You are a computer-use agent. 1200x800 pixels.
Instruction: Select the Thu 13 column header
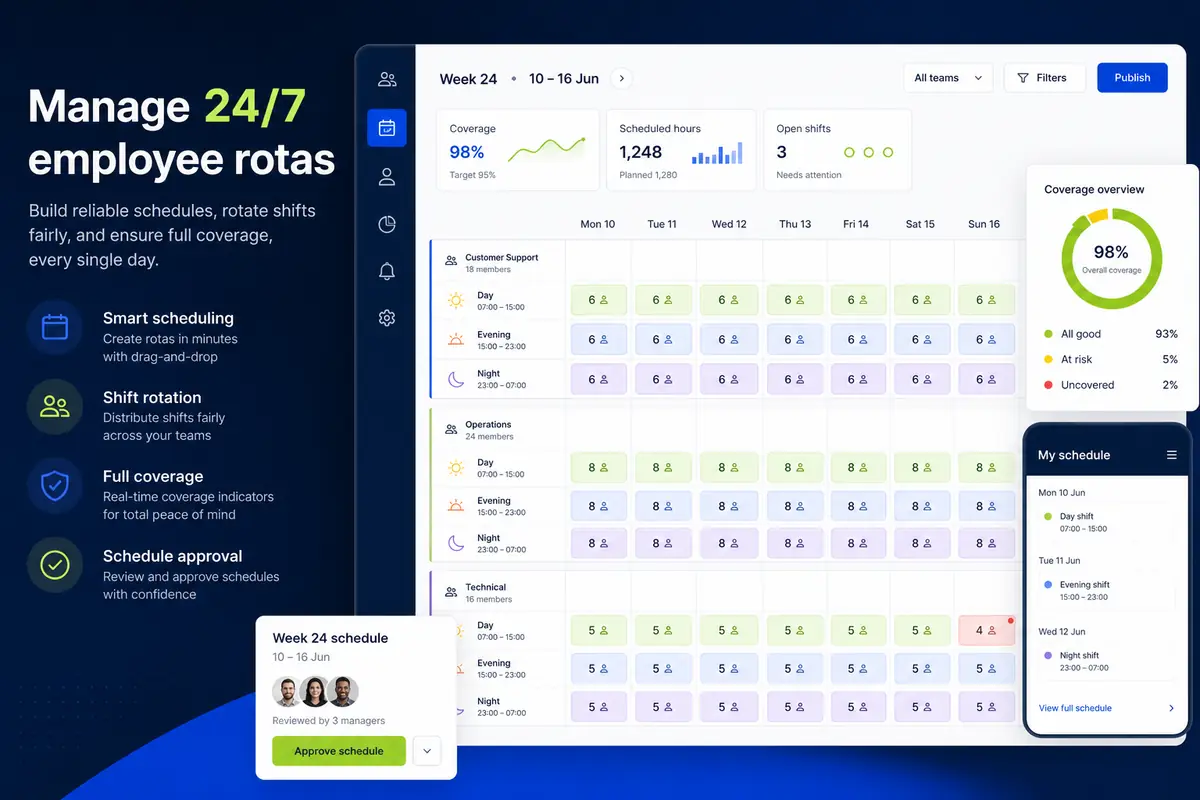pos(795,224)
